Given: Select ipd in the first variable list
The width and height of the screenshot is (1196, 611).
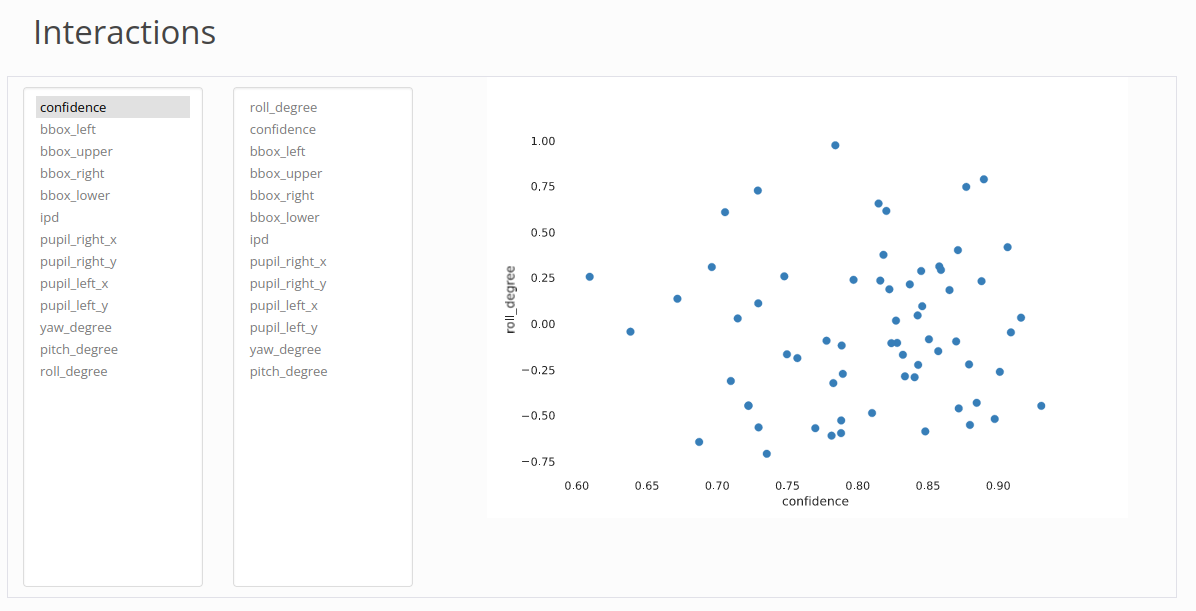Looking at the screenshot, I should pyautogui.click(x=50, y=217).
